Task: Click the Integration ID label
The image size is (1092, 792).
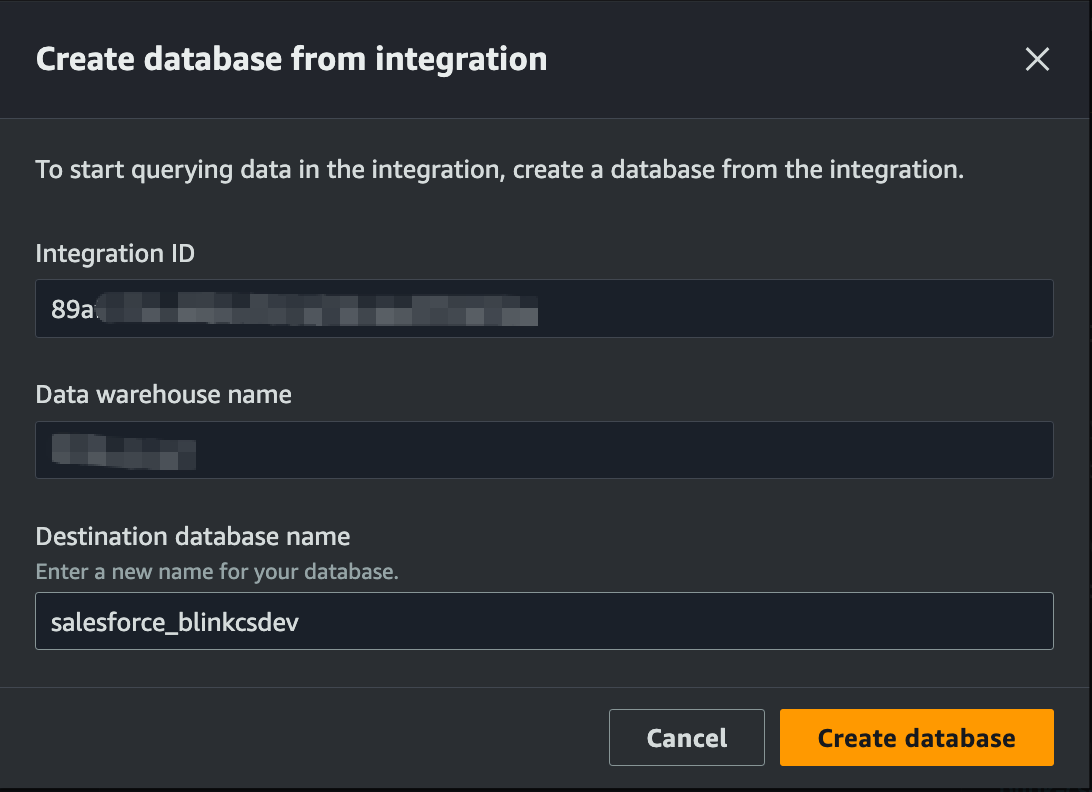Action: click(x=114, y=253)
